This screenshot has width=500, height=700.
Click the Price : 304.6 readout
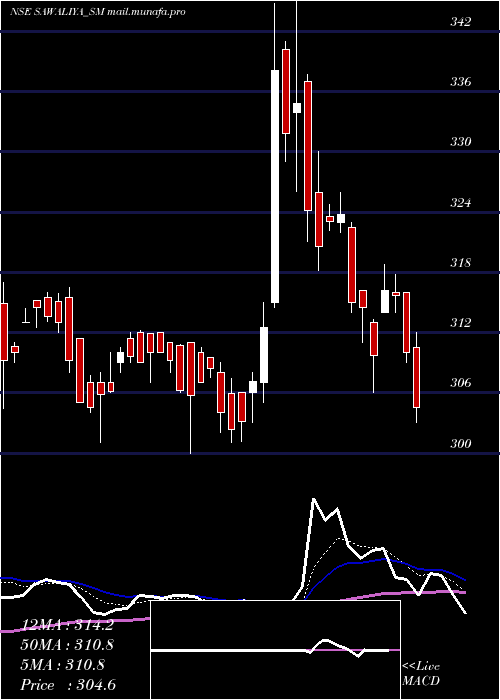(68, 685)
